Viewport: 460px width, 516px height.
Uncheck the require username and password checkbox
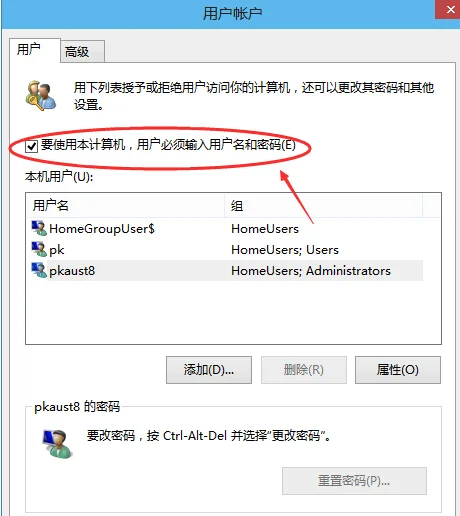point(32,146)
